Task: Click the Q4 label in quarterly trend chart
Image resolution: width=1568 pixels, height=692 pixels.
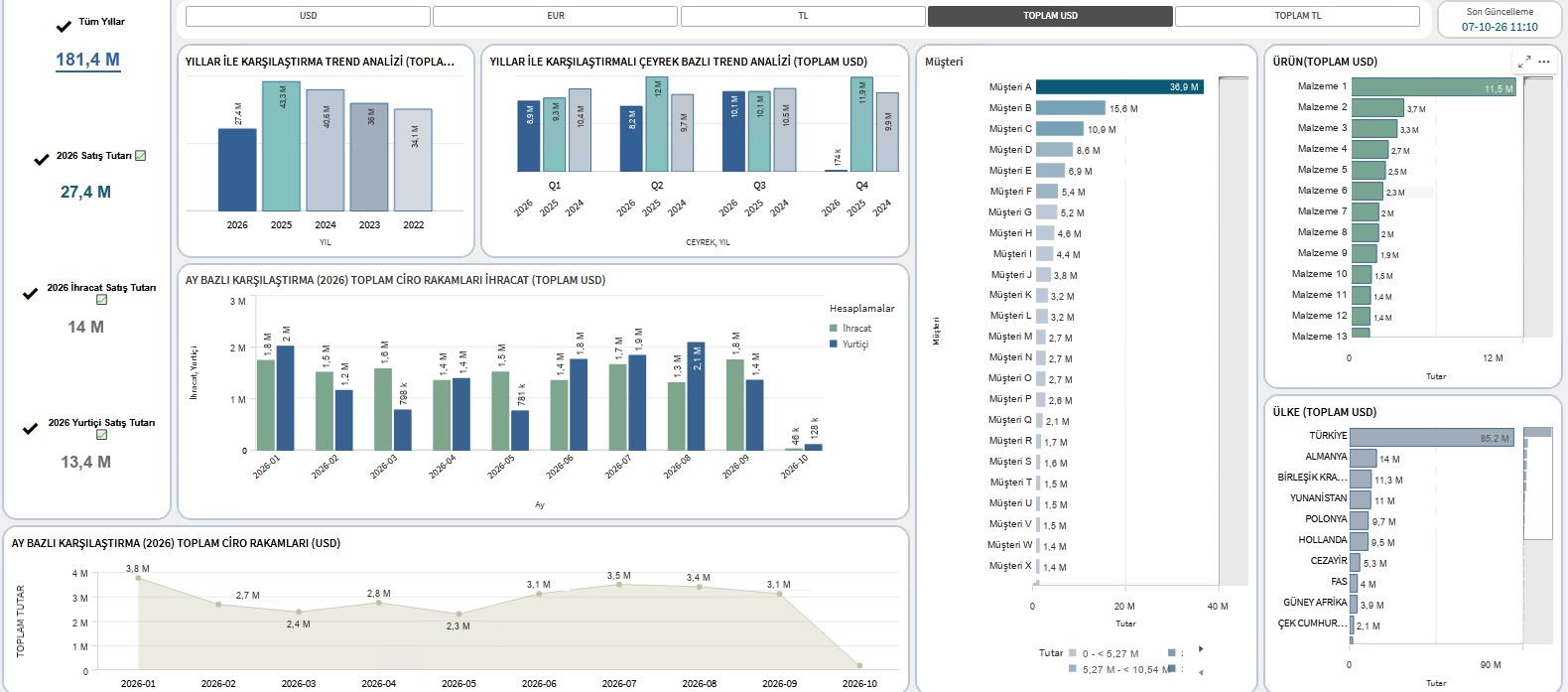Action: pyautogui.click(x=861, y=186)
